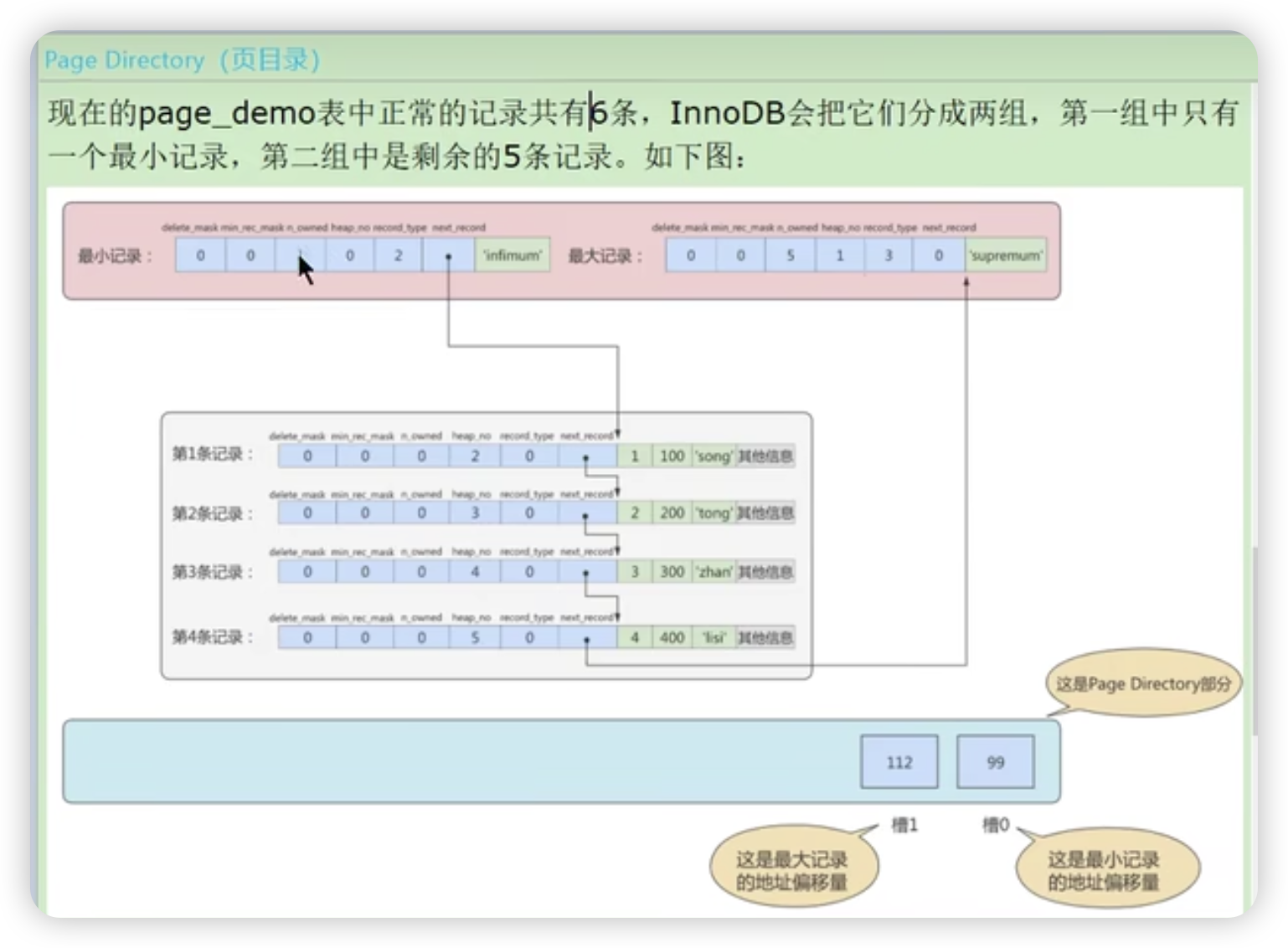
Task: Click the 400 value cell in 第4条记录
Action: click(x=672, y=637)
